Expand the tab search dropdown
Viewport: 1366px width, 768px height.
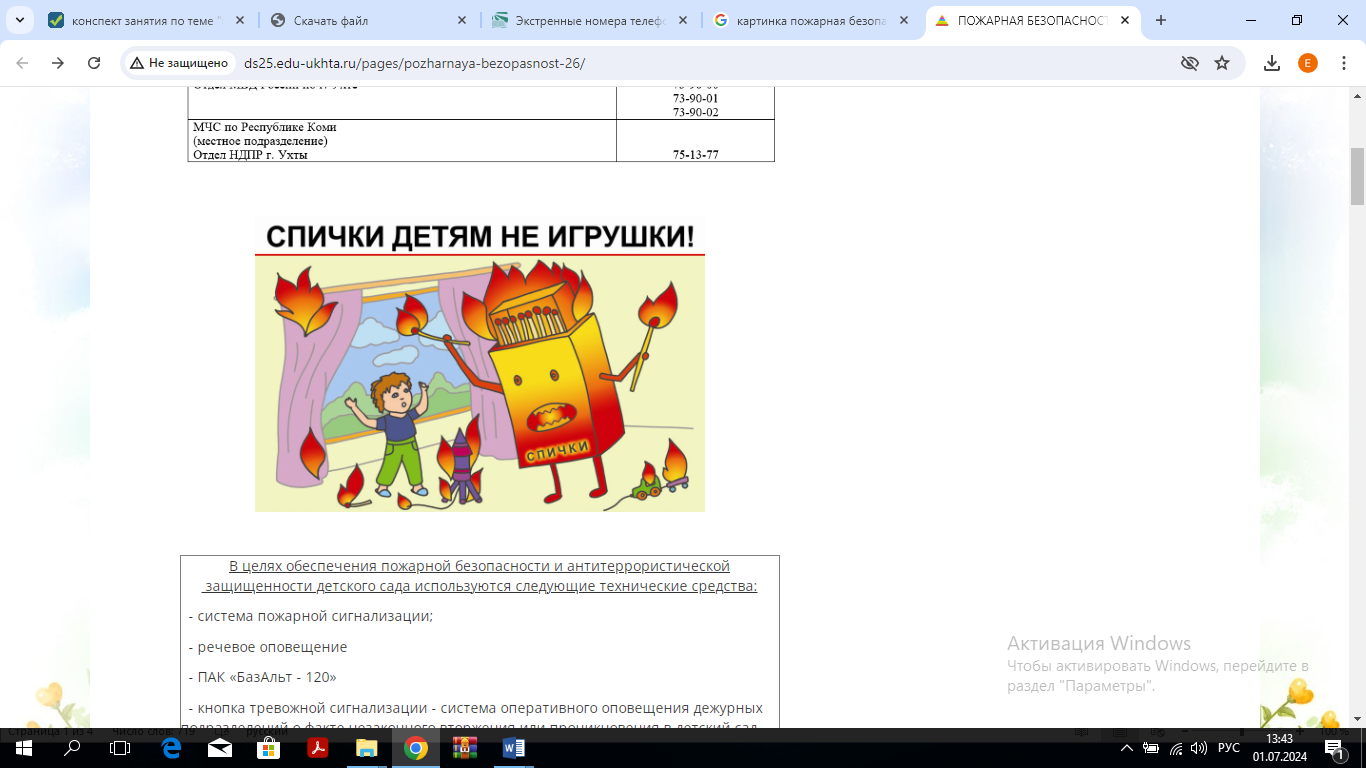(x=19, y=20)
